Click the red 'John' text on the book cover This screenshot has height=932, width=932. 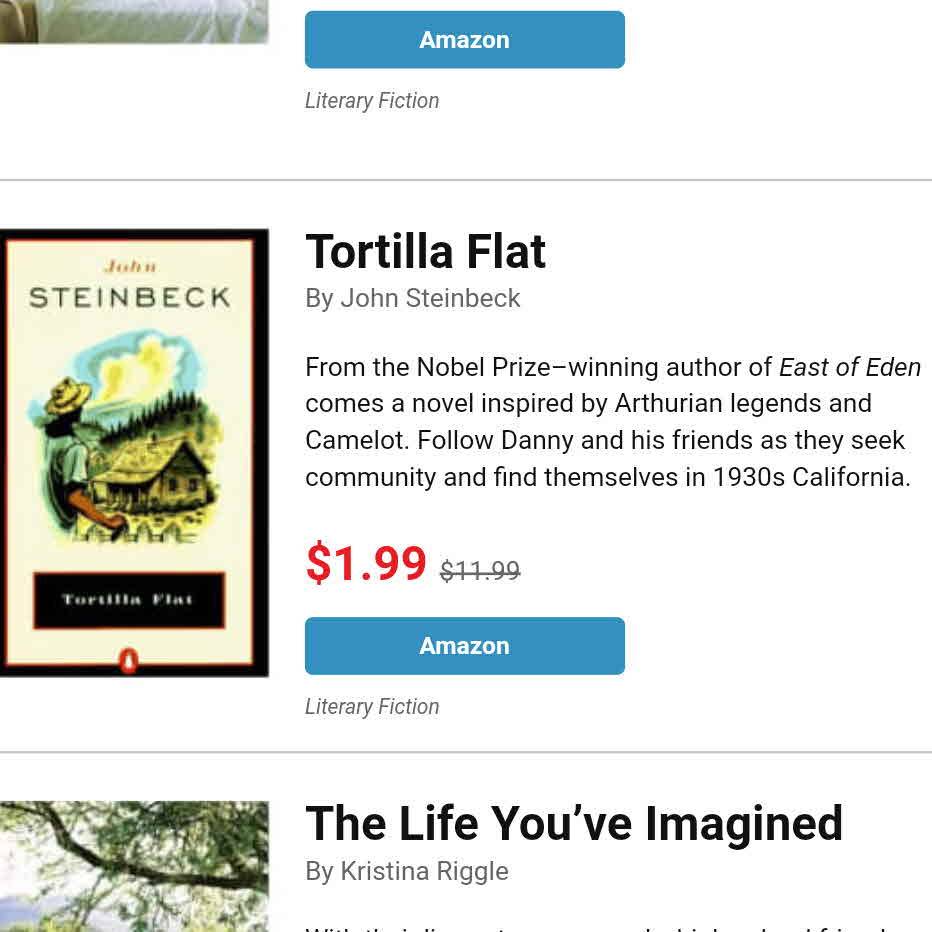[129, 266]
